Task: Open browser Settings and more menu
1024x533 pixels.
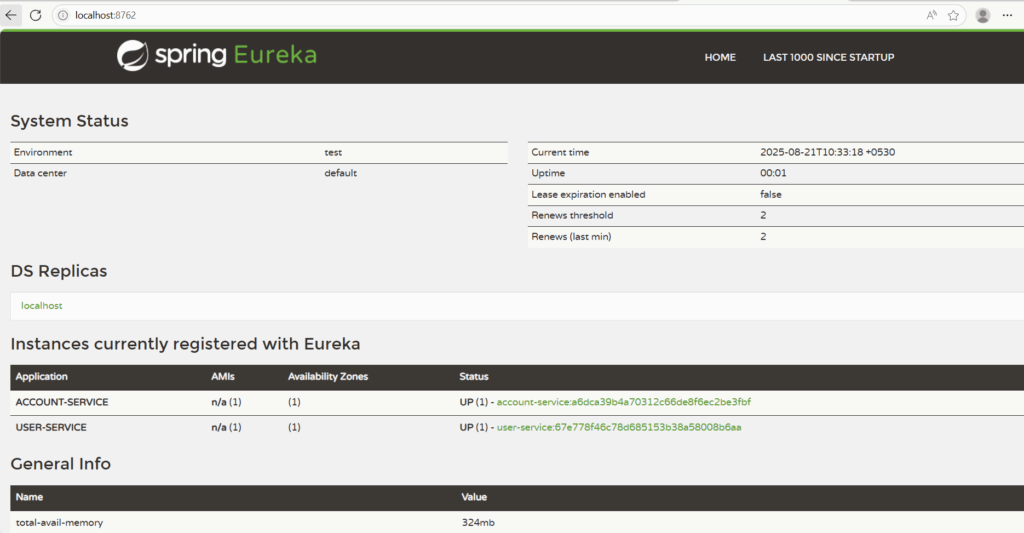Action: [1008, 15]
